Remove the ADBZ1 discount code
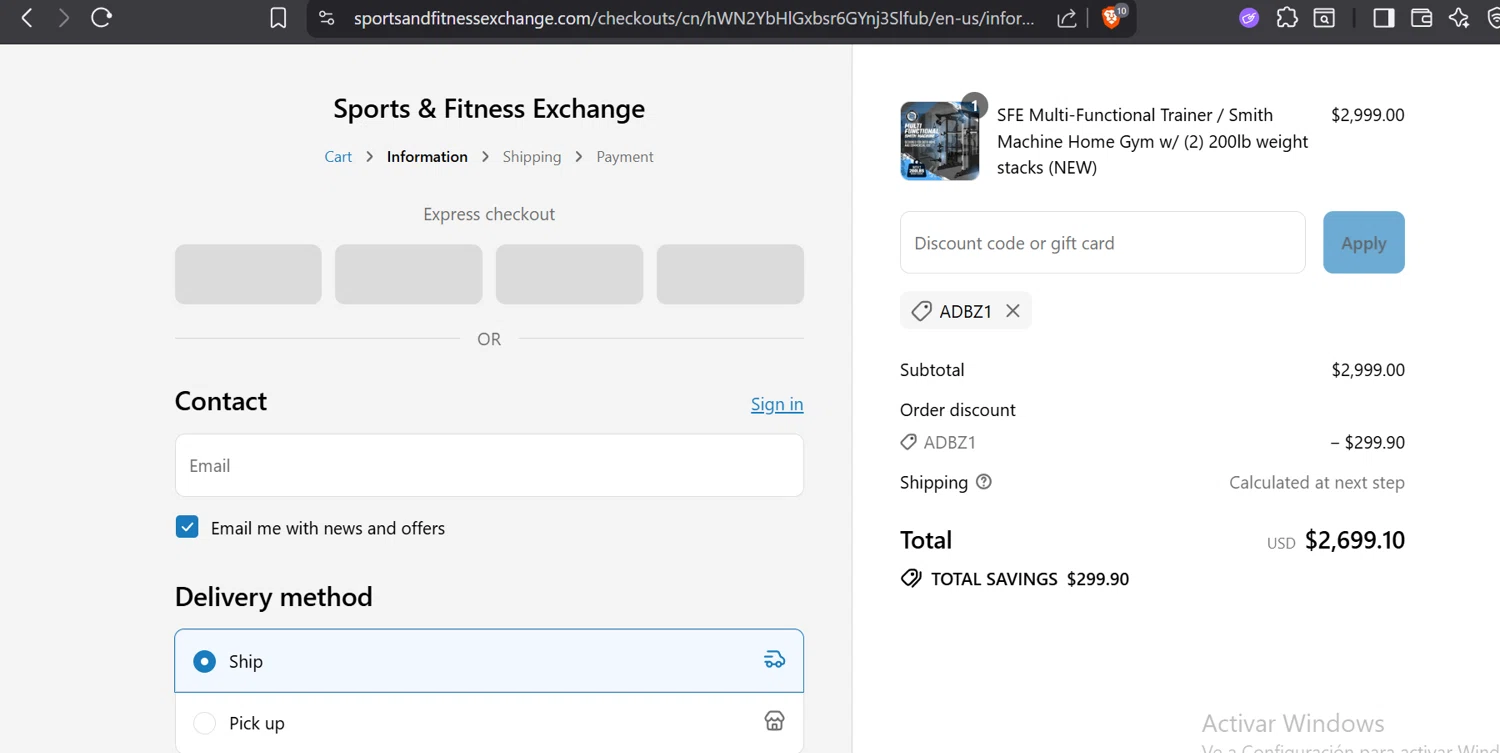Screen dimensions: 1500x753 tap(1013, 311)
